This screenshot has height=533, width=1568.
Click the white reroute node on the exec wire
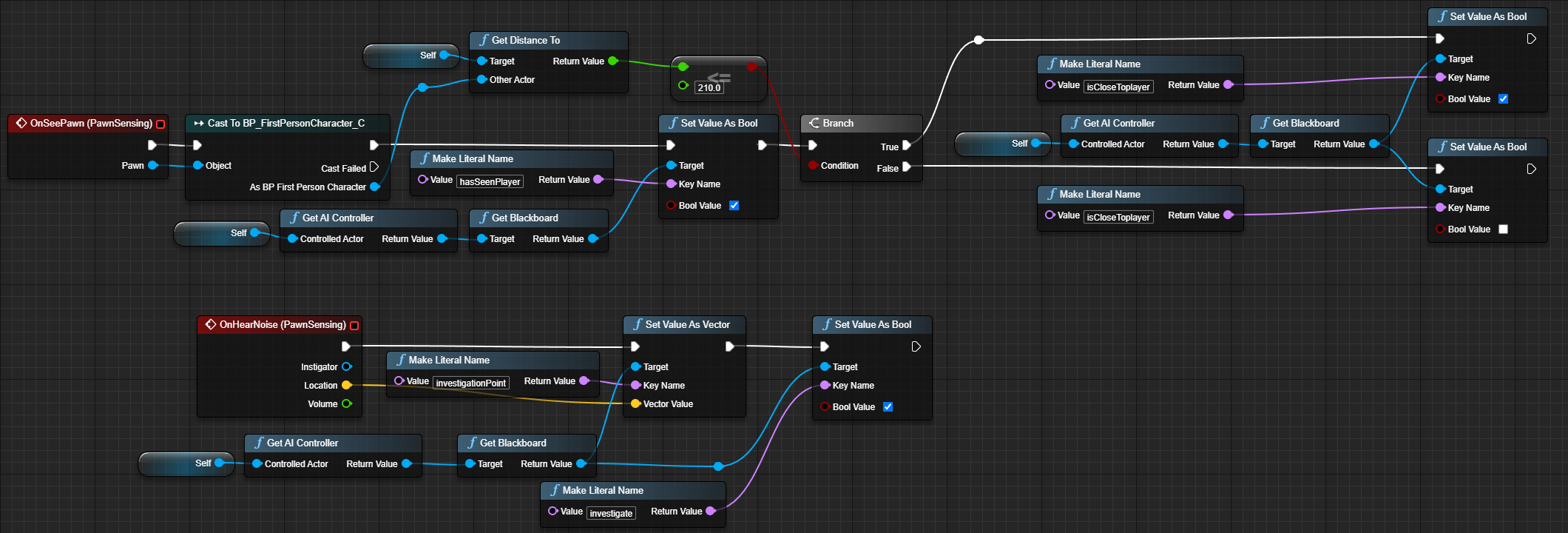979,40
